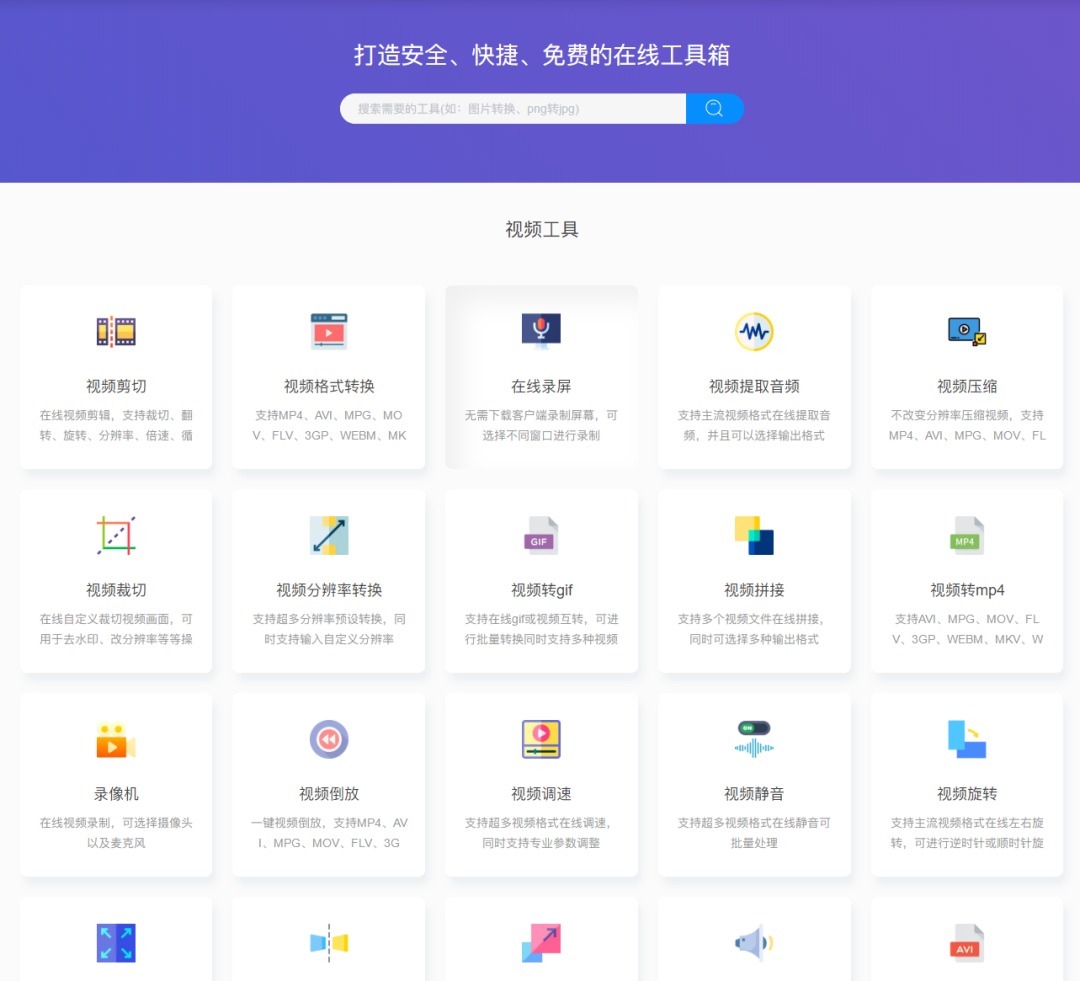Image resolution: width=1080 pixels, height=981 pixels.
Task: Click the 录像机 title
Action: click(116, 794)
